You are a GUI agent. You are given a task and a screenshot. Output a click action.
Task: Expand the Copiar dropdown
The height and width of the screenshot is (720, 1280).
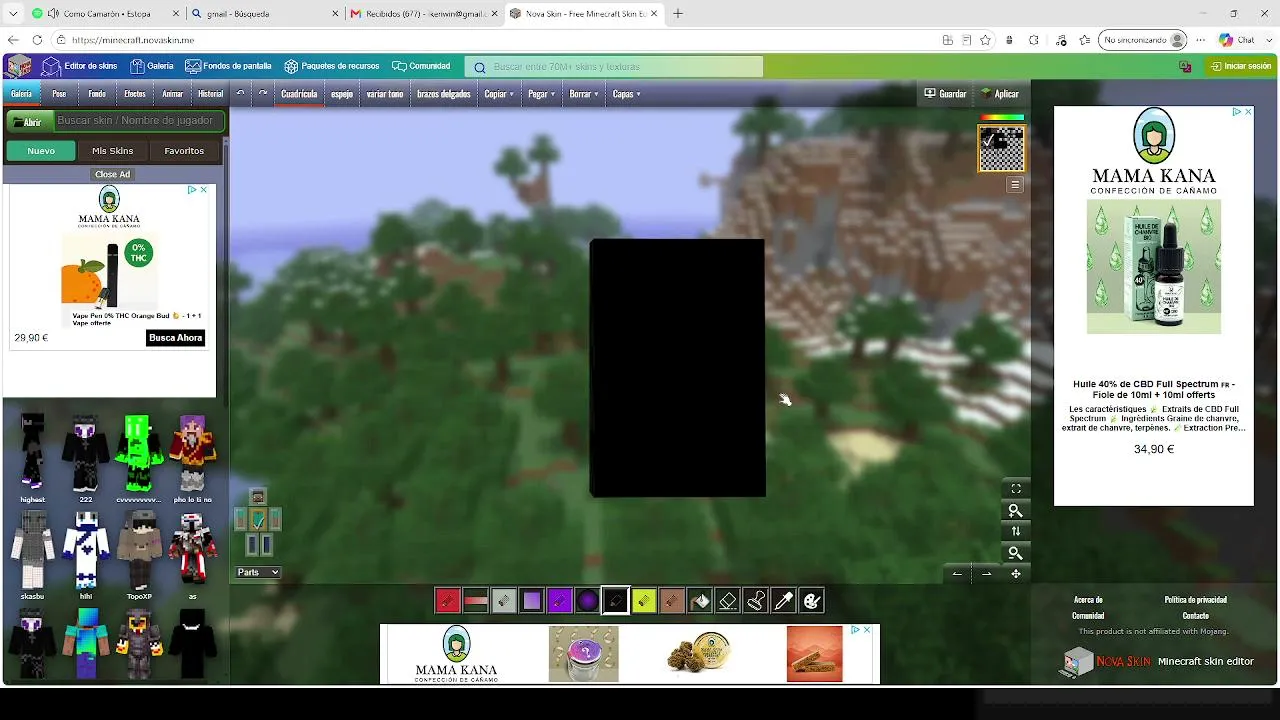pyautogui.click(x=499, y=94)
